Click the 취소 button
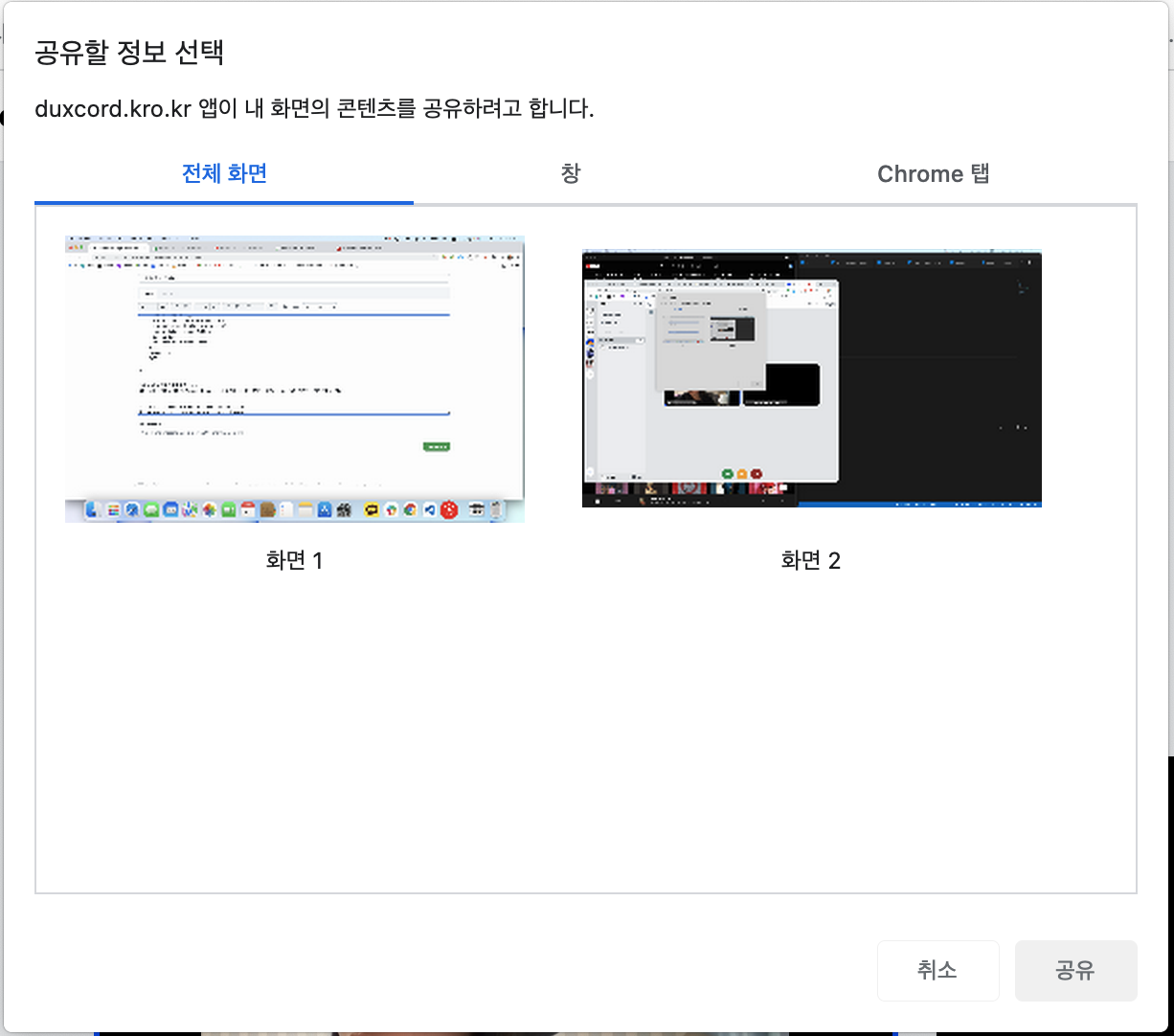 click(938, 971)
